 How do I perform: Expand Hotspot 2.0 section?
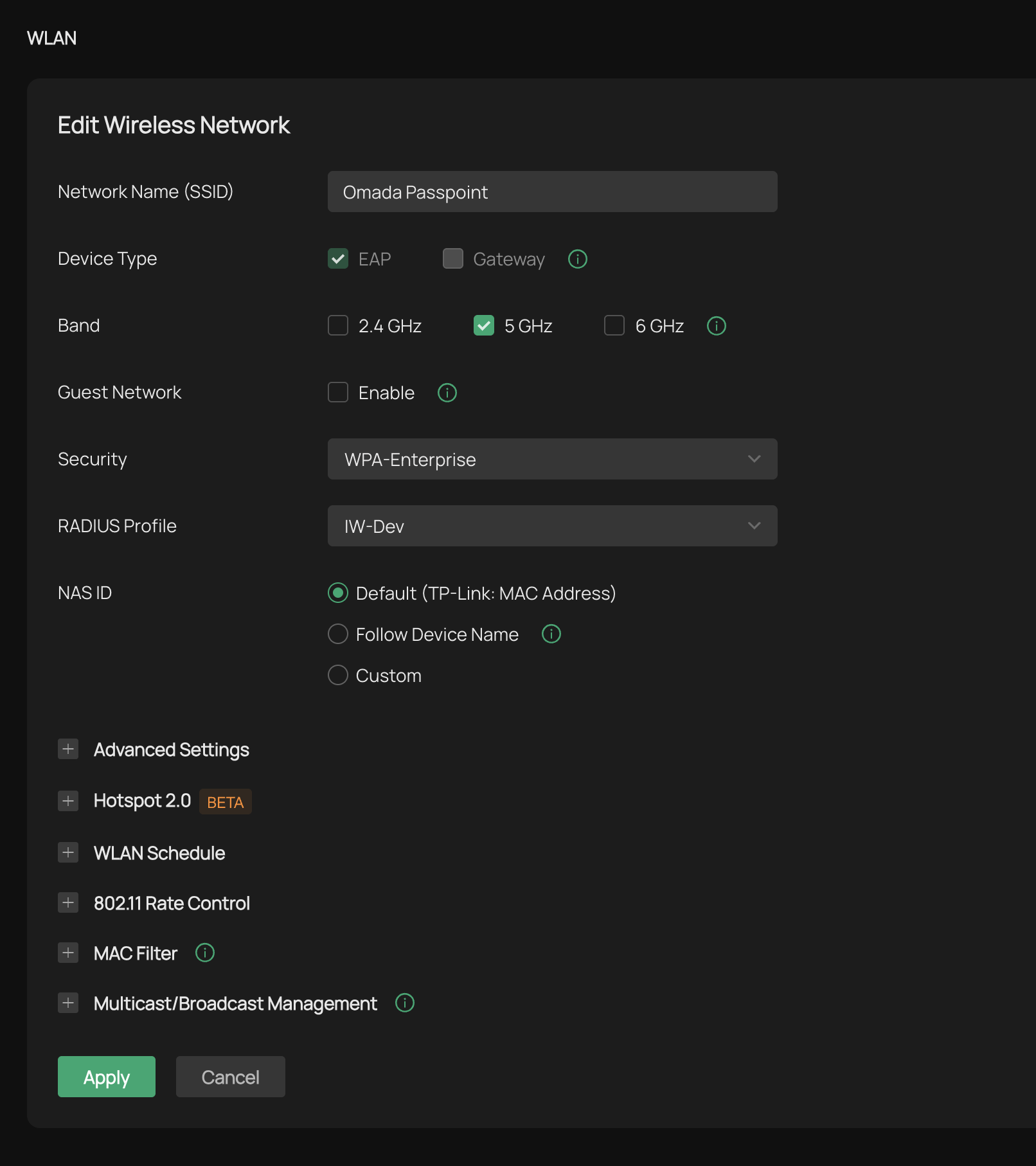68,801
